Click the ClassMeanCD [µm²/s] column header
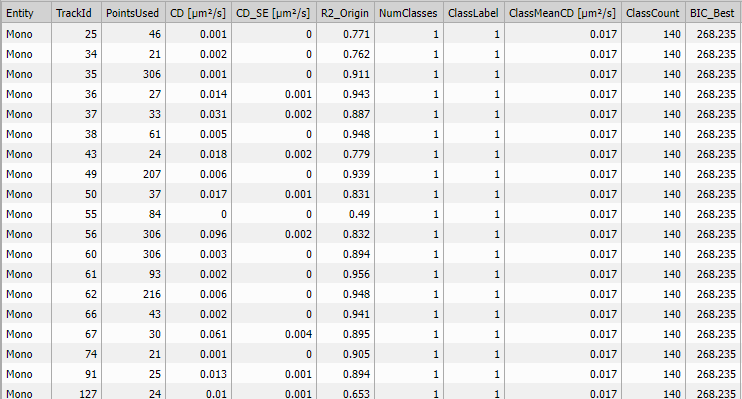Image resolution: width=742 pixels, height=399 pixels. (x=563, y=13)
